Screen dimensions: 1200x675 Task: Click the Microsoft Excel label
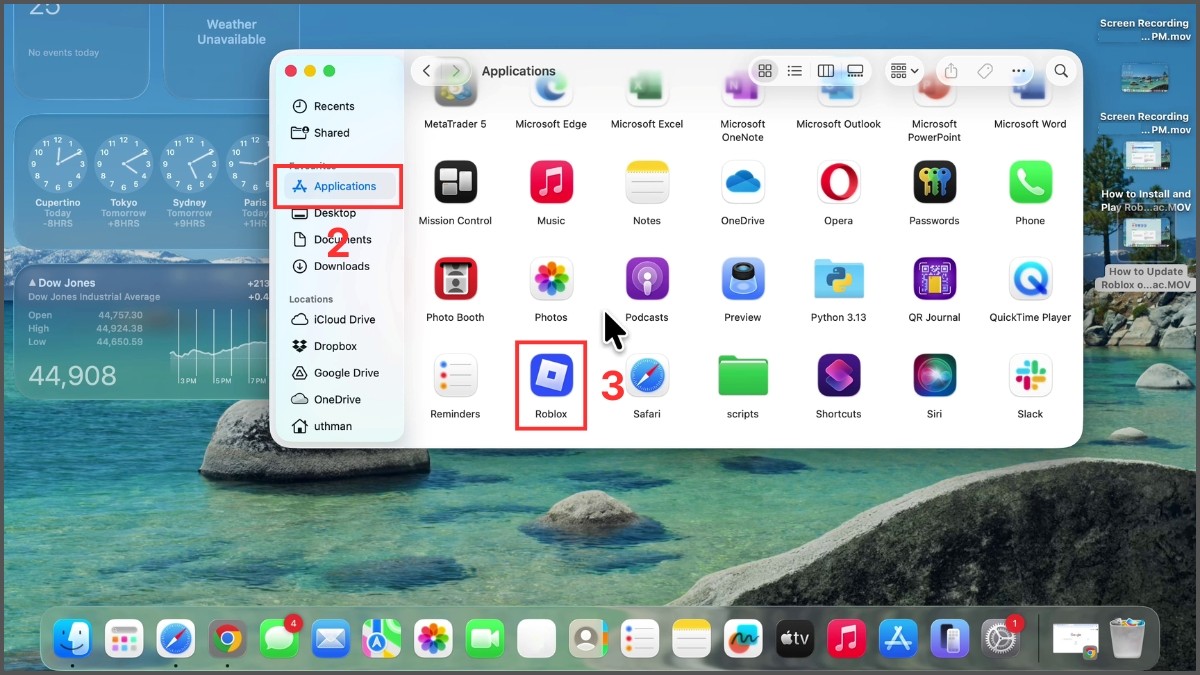[647, 124]
